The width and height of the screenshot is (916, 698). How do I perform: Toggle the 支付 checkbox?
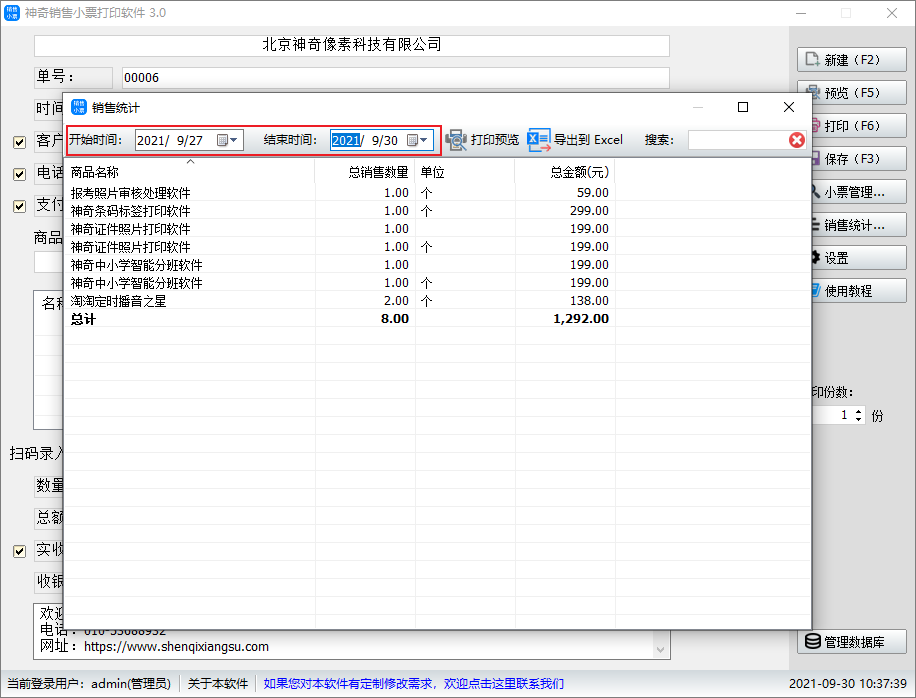pos(19,206)
